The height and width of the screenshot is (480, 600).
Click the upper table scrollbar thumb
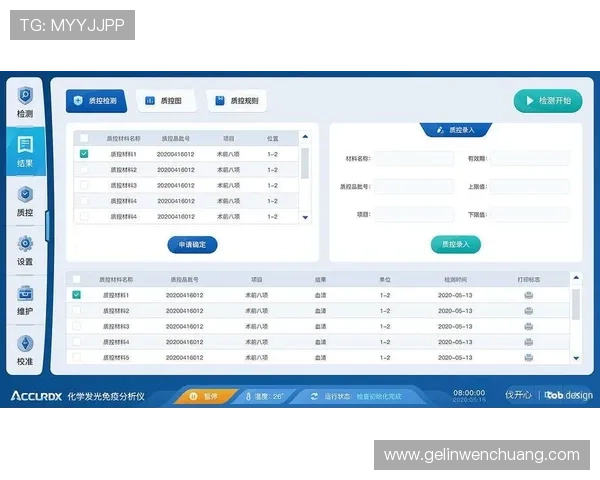(x=305, y=163)
